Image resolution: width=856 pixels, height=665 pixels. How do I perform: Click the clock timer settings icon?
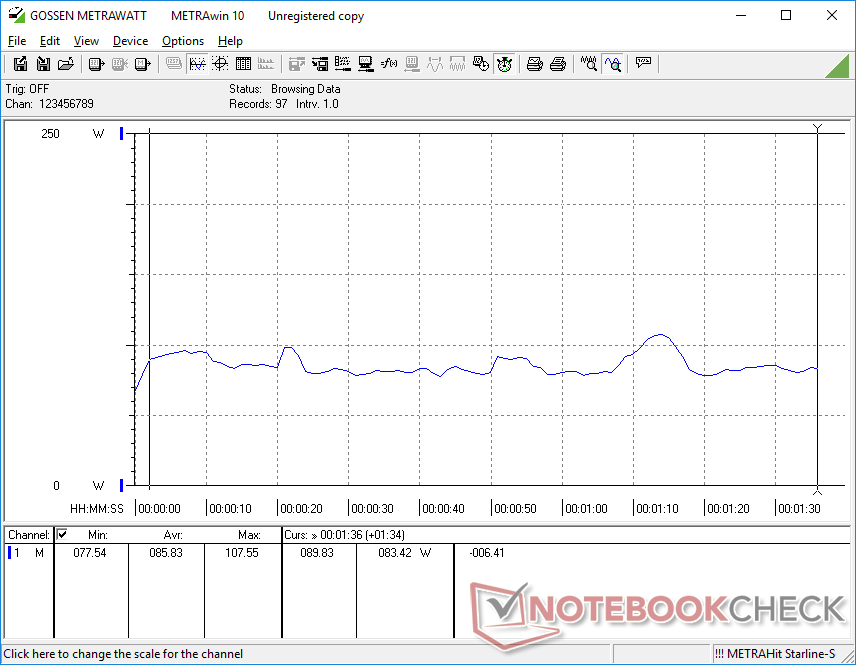pos(480,64)
